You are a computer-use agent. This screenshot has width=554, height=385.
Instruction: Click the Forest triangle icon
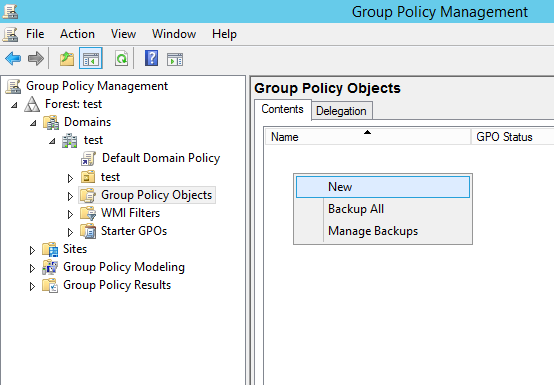(x=32, y=104)
